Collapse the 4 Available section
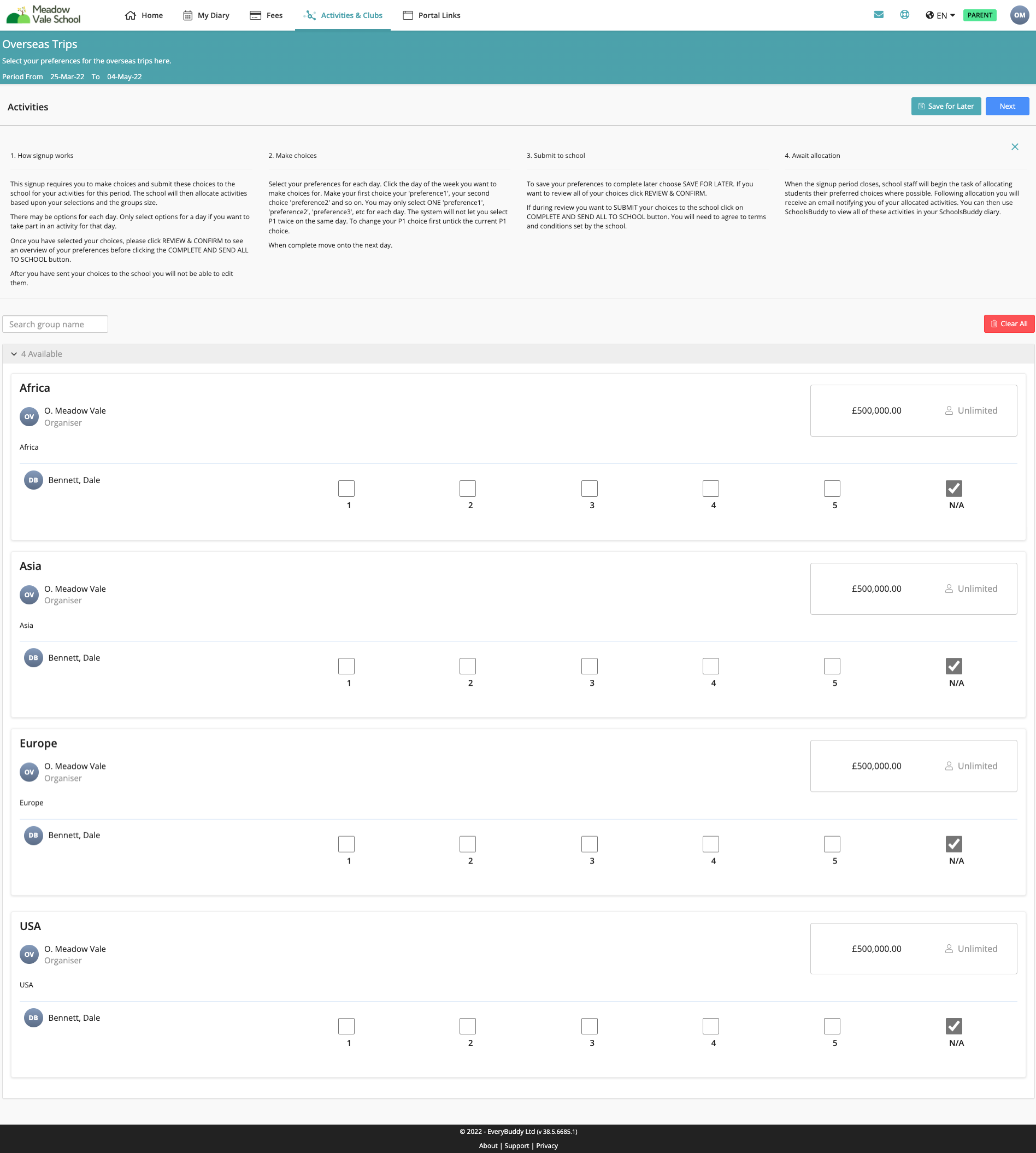 click(14, 354)
